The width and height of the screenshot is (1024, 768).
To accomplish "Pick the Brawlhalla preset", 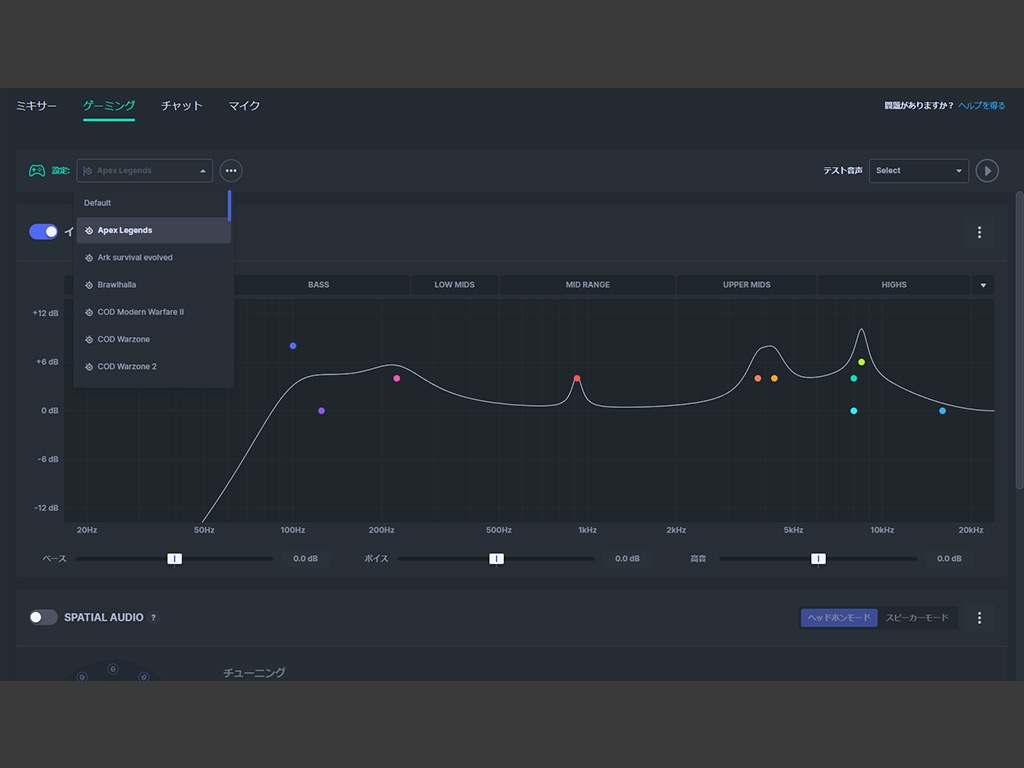I will pyautogui.click(x=153, y=285).
